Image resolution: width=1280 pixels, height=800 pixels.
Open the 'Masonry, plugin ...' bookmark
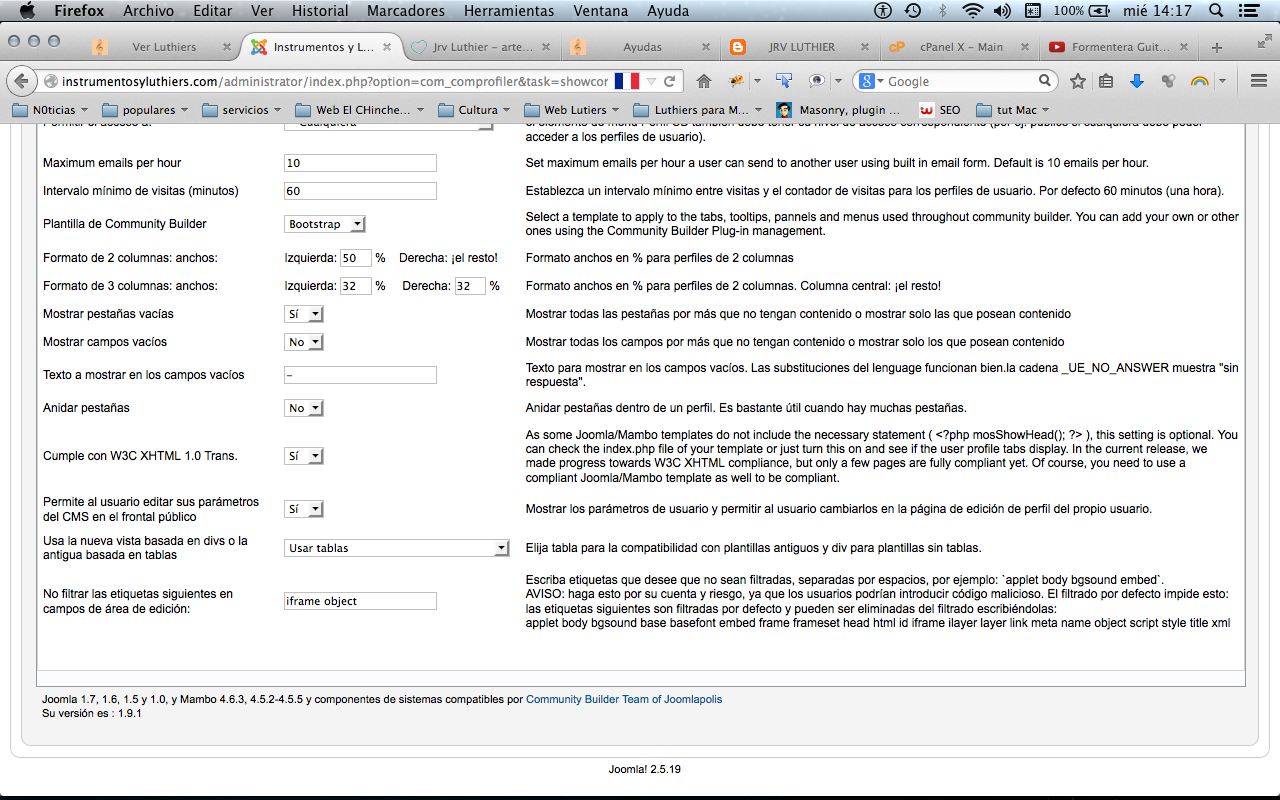tap(837, 110)
